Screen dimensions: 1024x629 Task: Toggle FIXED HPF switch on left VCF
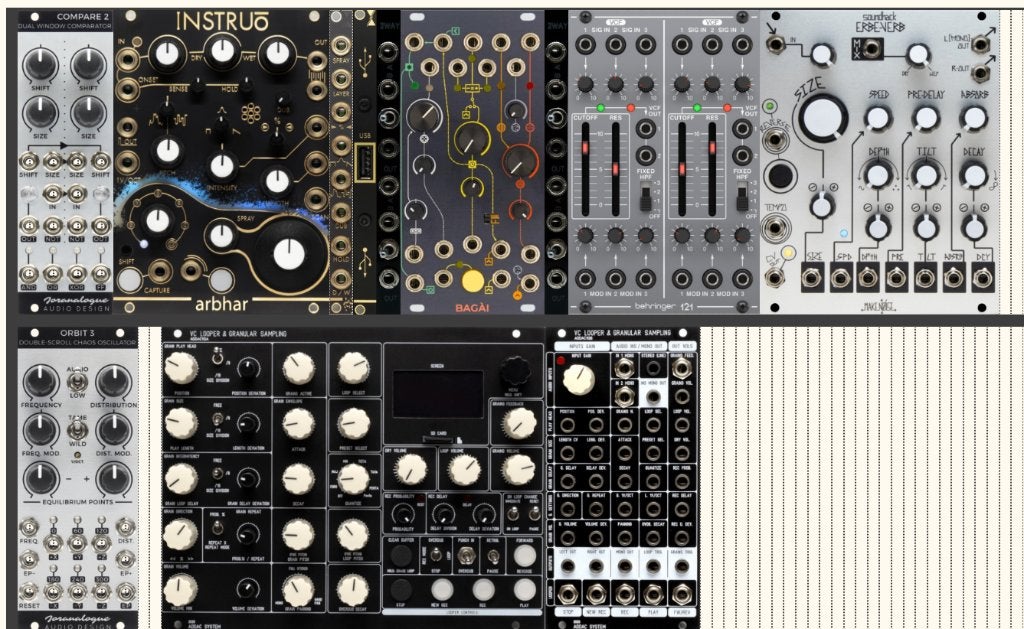click(x=645, y=199)
